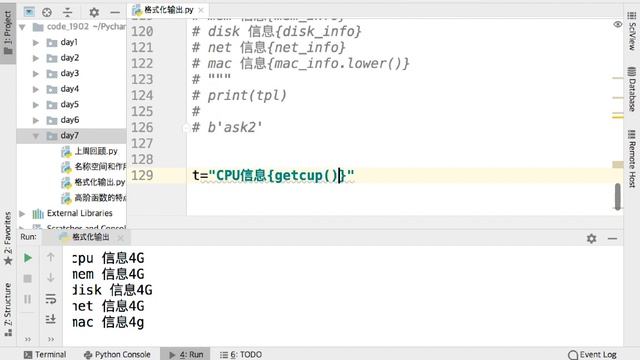This screenshot has width=640, height=360.
Task: Select External Libraries in tree
Action: tap(80, 213)
